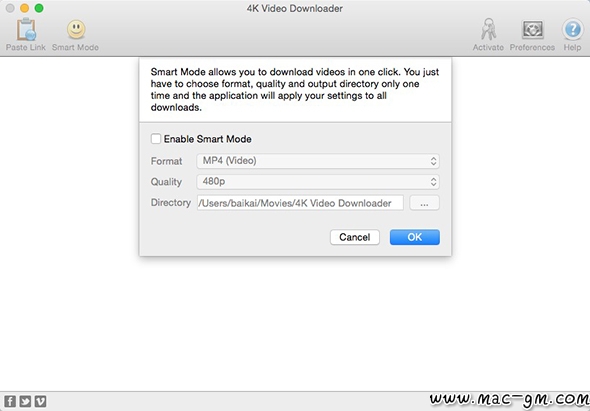Click the Quality dropdown arrow stepper

click(x=433, y=182)
